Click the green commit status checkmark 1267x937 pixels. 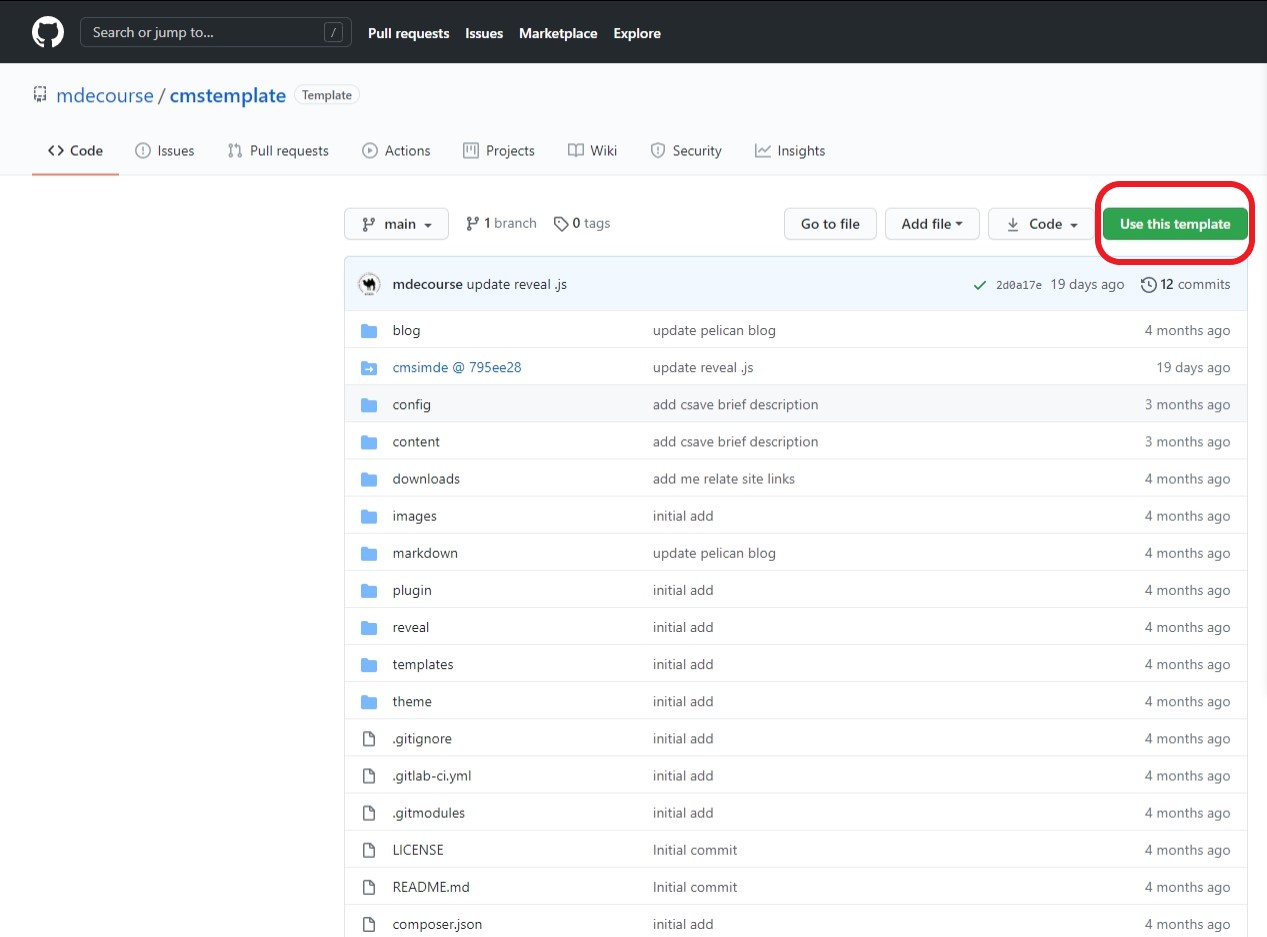980,285
